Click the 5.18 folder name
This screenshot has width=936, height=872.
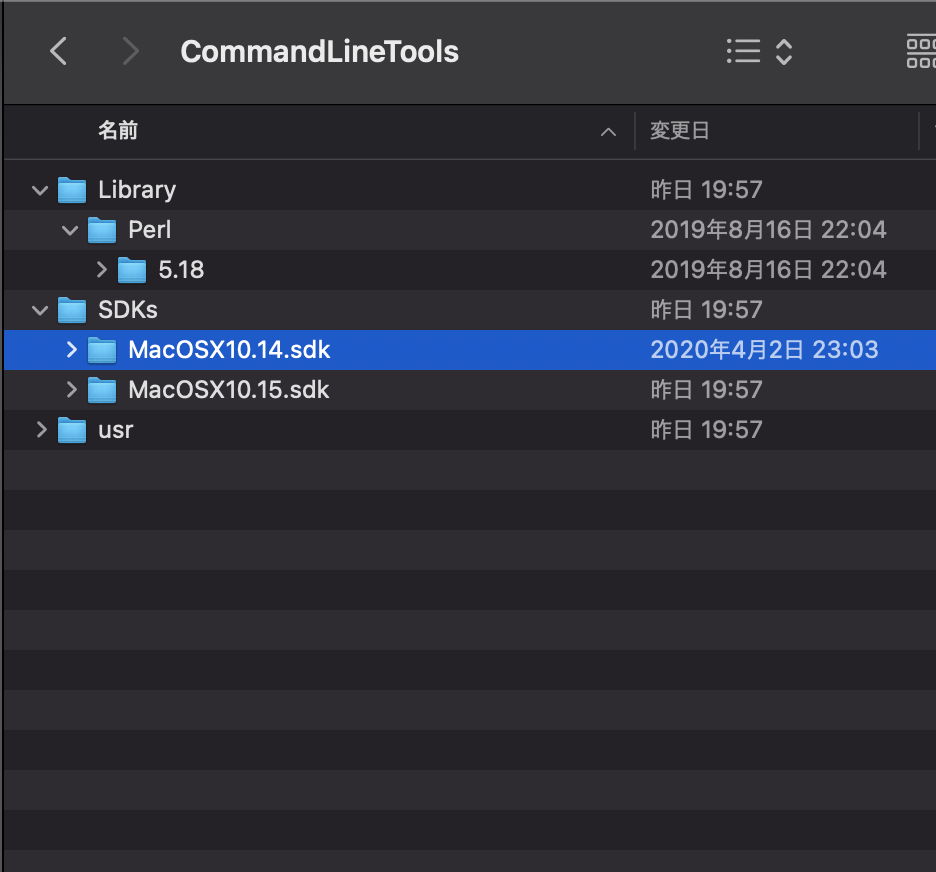(x=181, y=270)
